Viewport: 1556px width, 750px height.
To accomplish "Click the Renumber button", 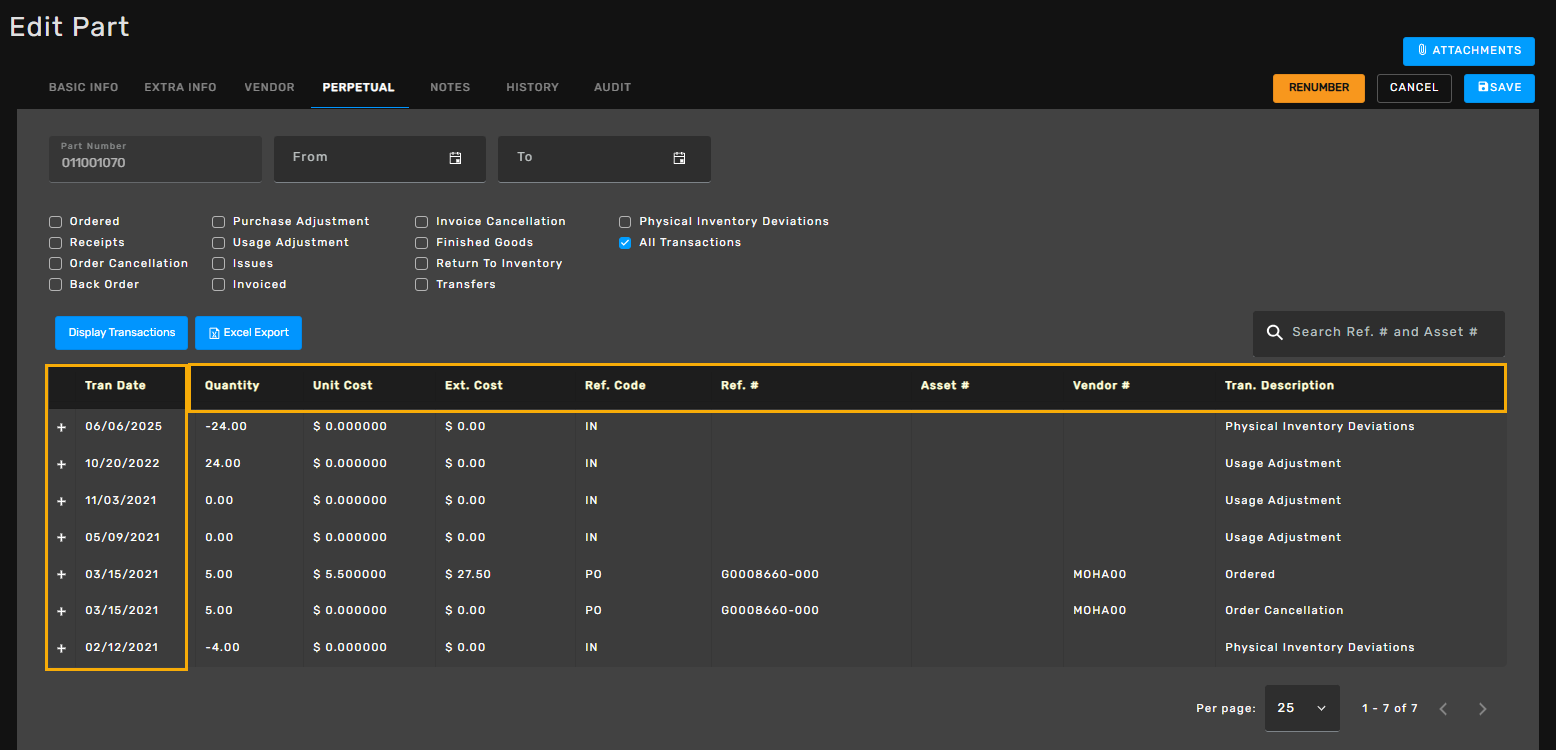I will pyautogui.click(x=1319, y=88).
